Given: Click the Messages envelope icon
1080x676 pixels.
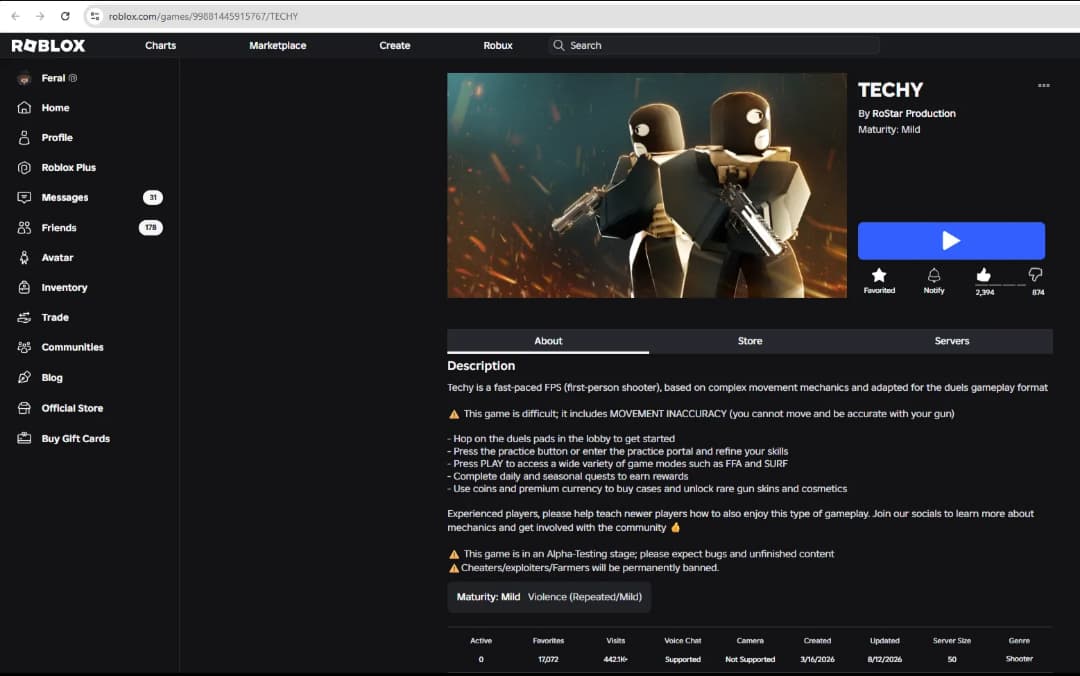Looking at the screenshot, I should pos(24,198).
